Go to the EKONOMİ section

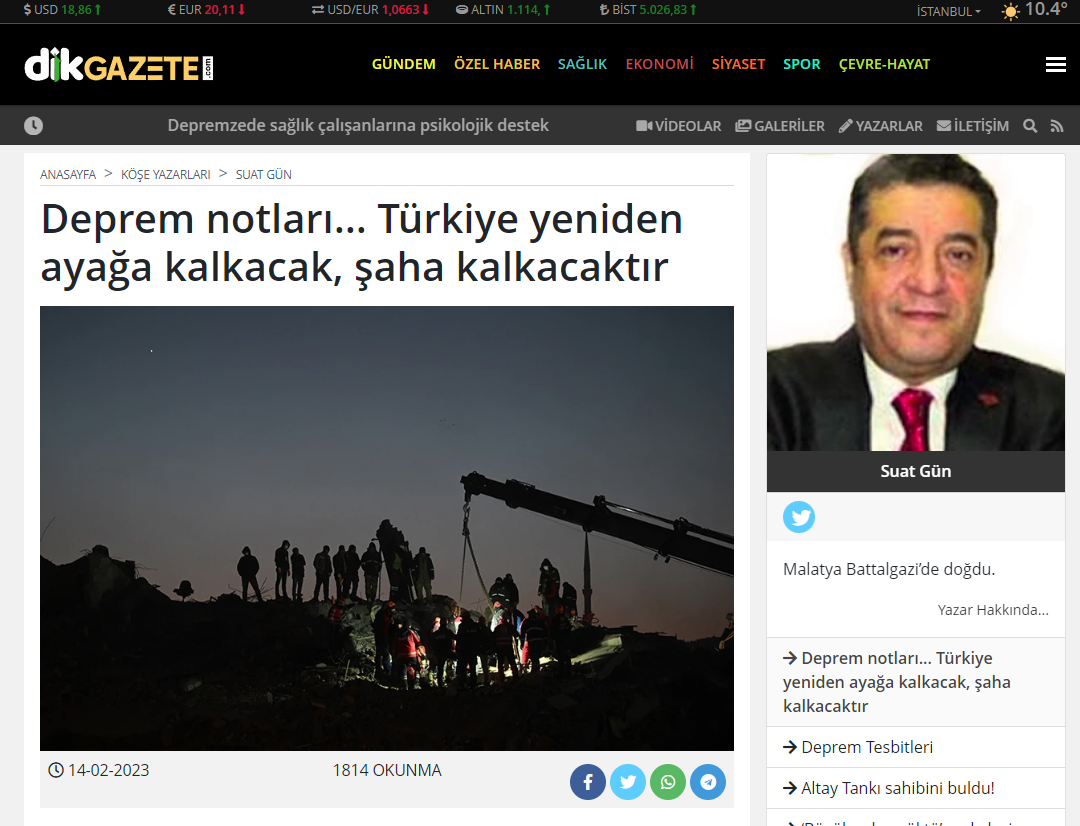[x=659, y=64]
